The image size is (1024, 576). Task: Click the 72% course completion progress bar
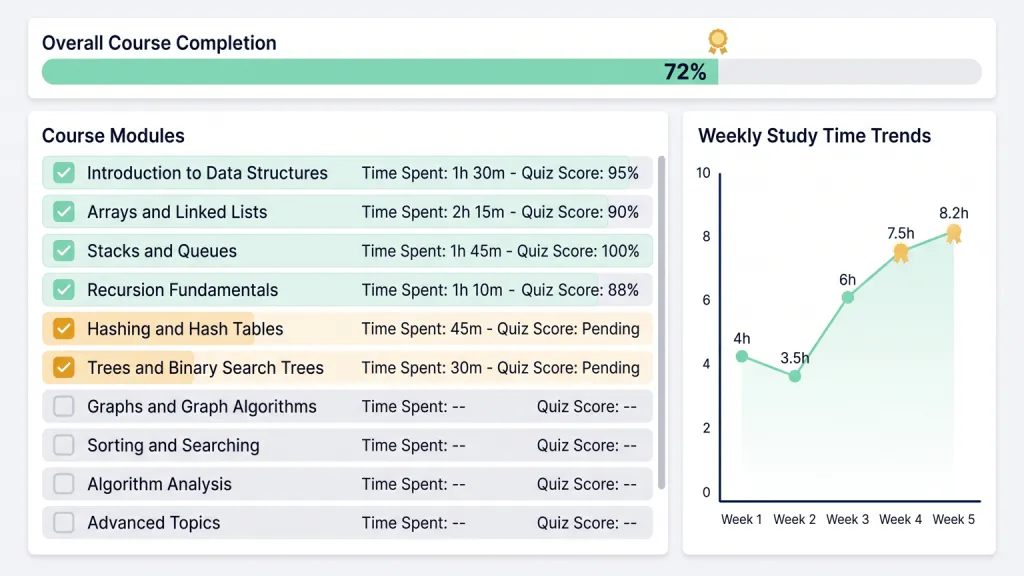(512, 72)
